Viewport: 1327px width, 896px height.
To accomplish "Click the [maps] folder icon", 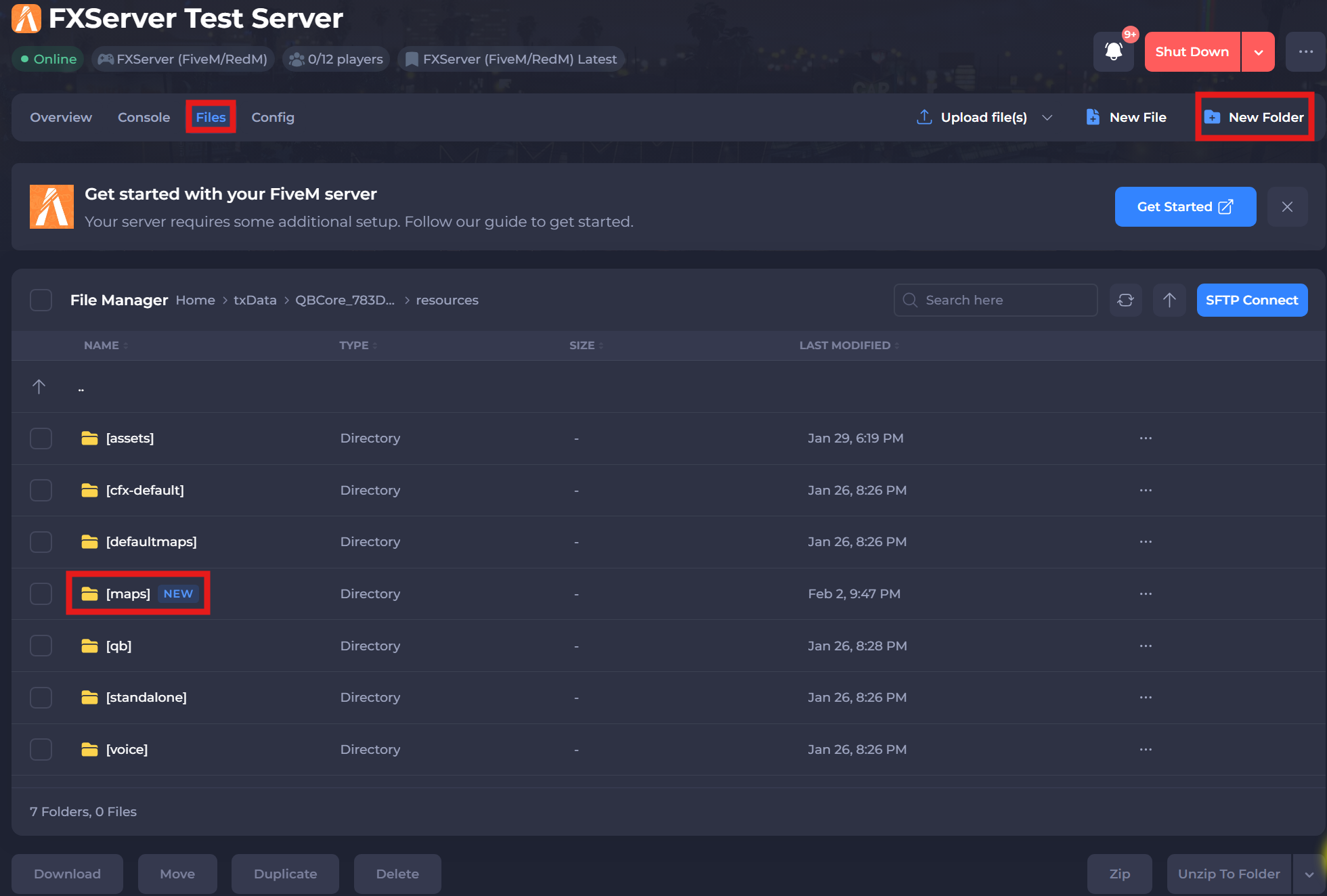I will (x=89, y=593).
